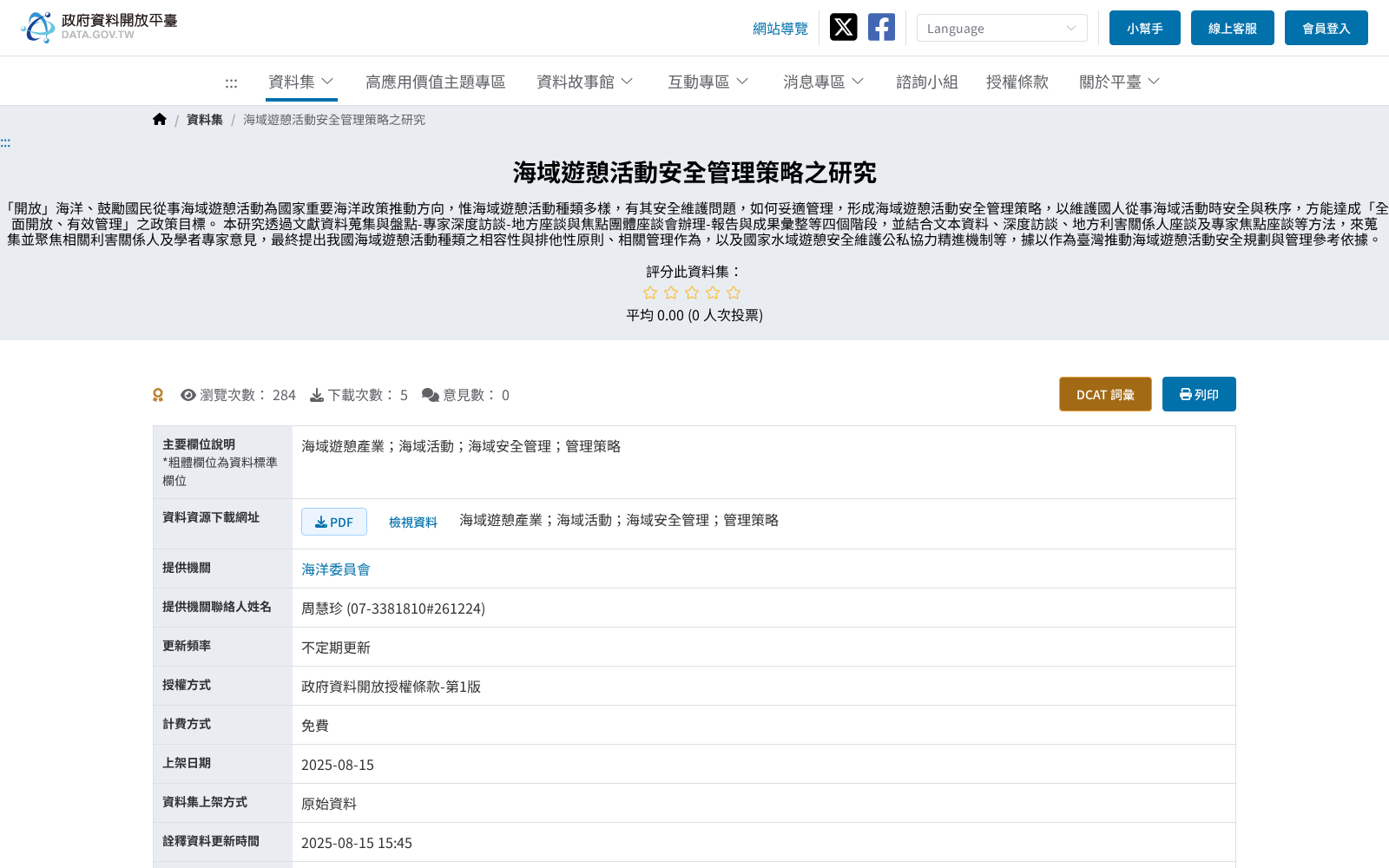Click the content-area accesskey dots at left edge
Viewport: 1389px width, 868px height.
click(5, 143)
